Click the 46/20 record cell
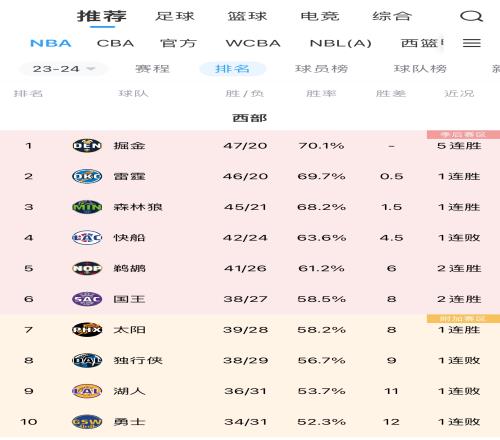This screenshot has height=440, width=500. pos(245,176)
